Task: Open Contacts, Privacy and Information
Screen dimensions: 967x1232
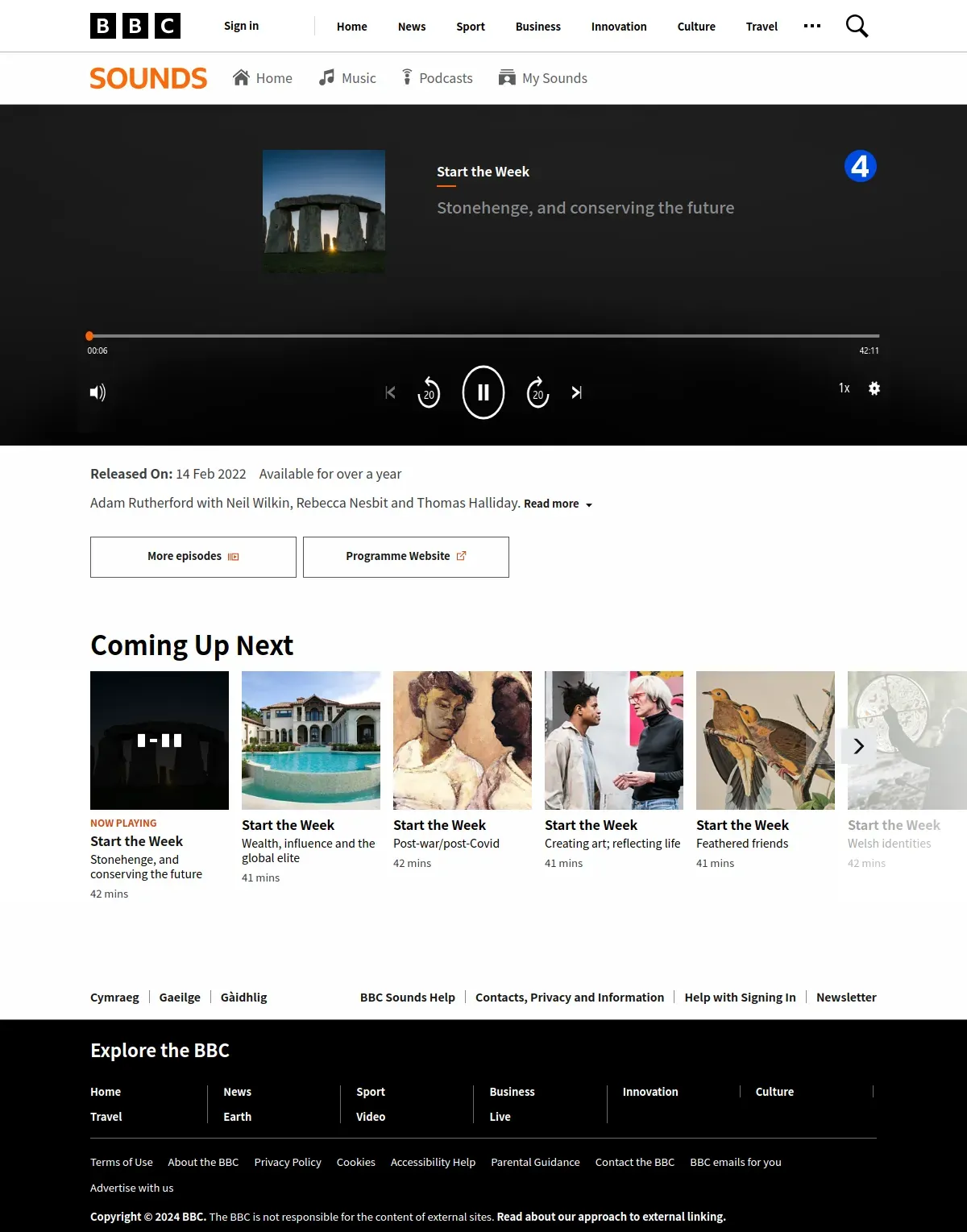Action: click(570, 998)
